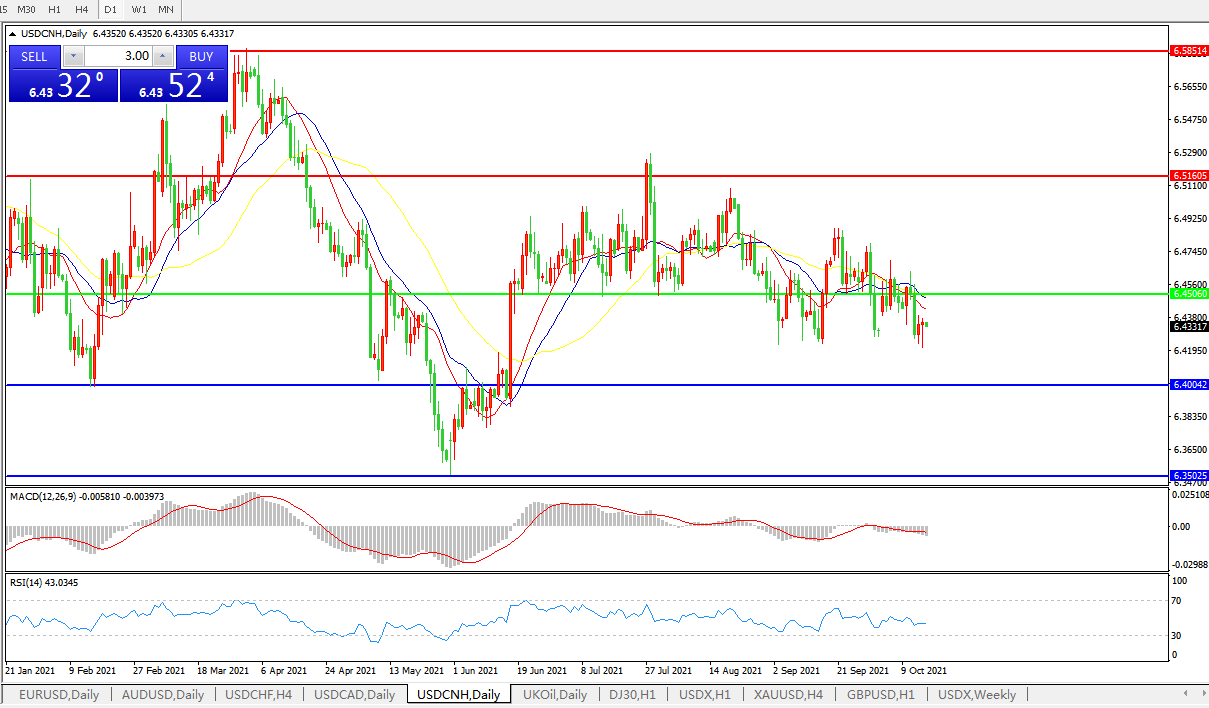Click the green 6.45060 horizontal line
The image size is (1209, 708).
coord(600,294)
